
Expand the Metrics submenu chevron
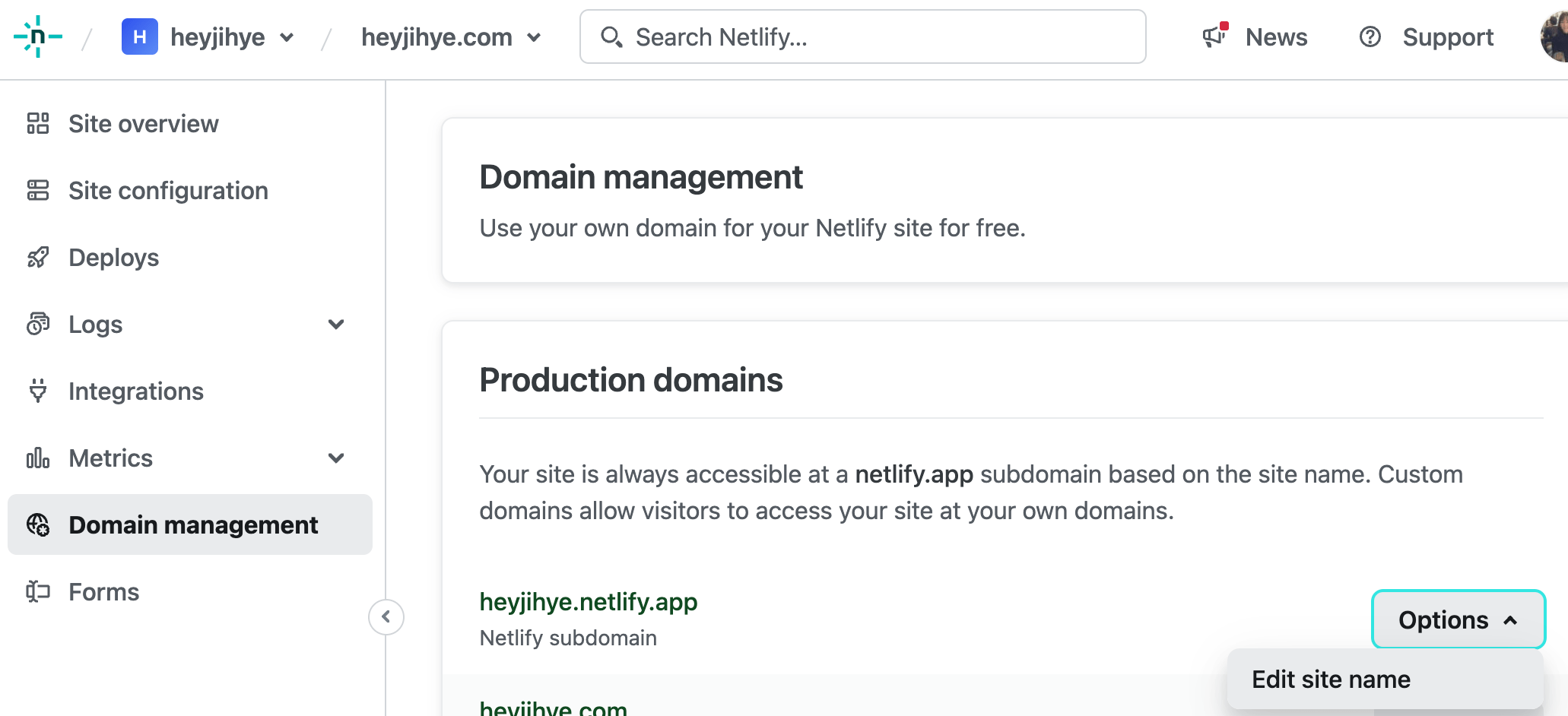[336, 458]
